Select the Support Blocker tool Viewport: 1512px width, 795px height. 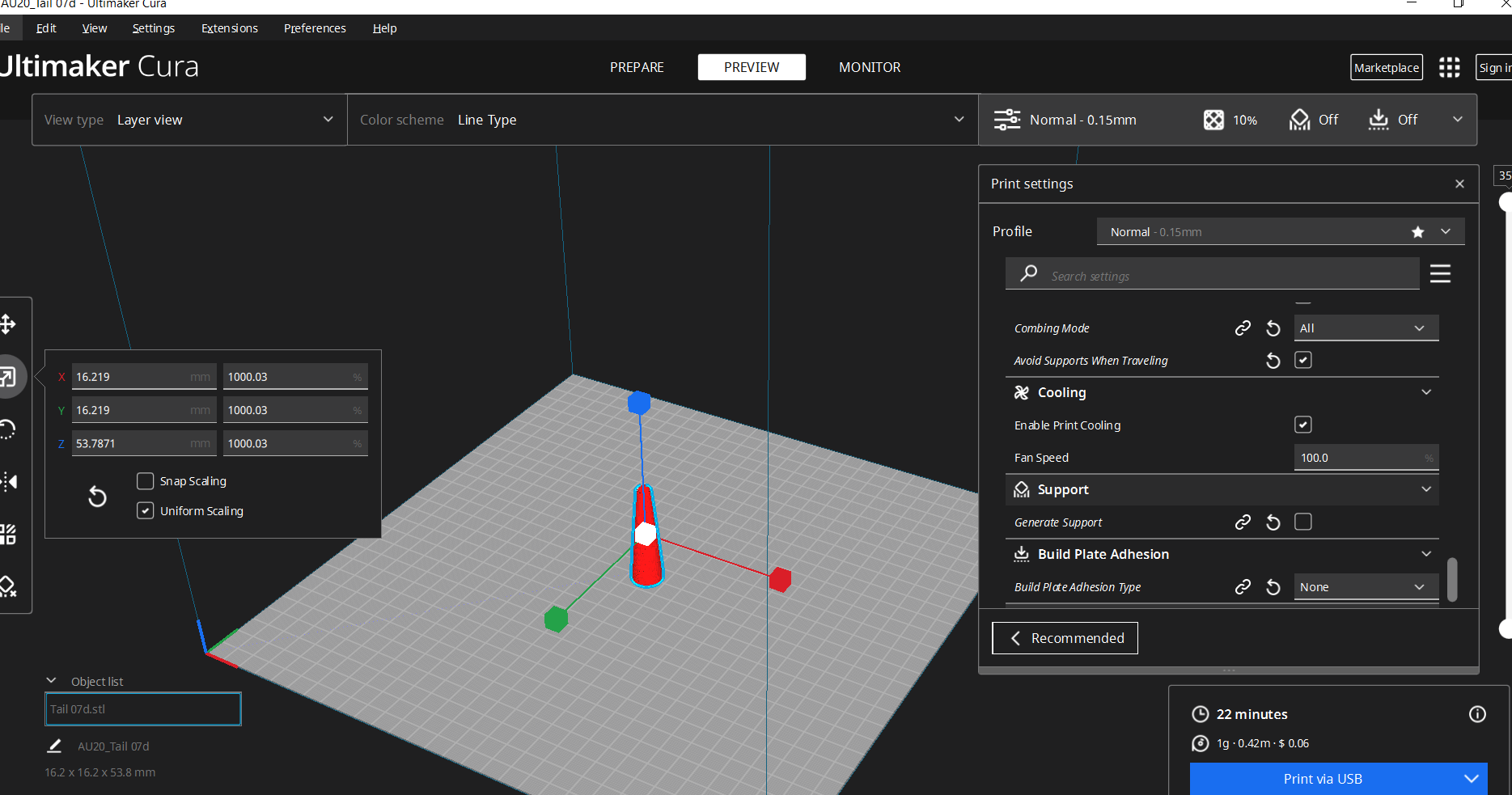(7, 587)
